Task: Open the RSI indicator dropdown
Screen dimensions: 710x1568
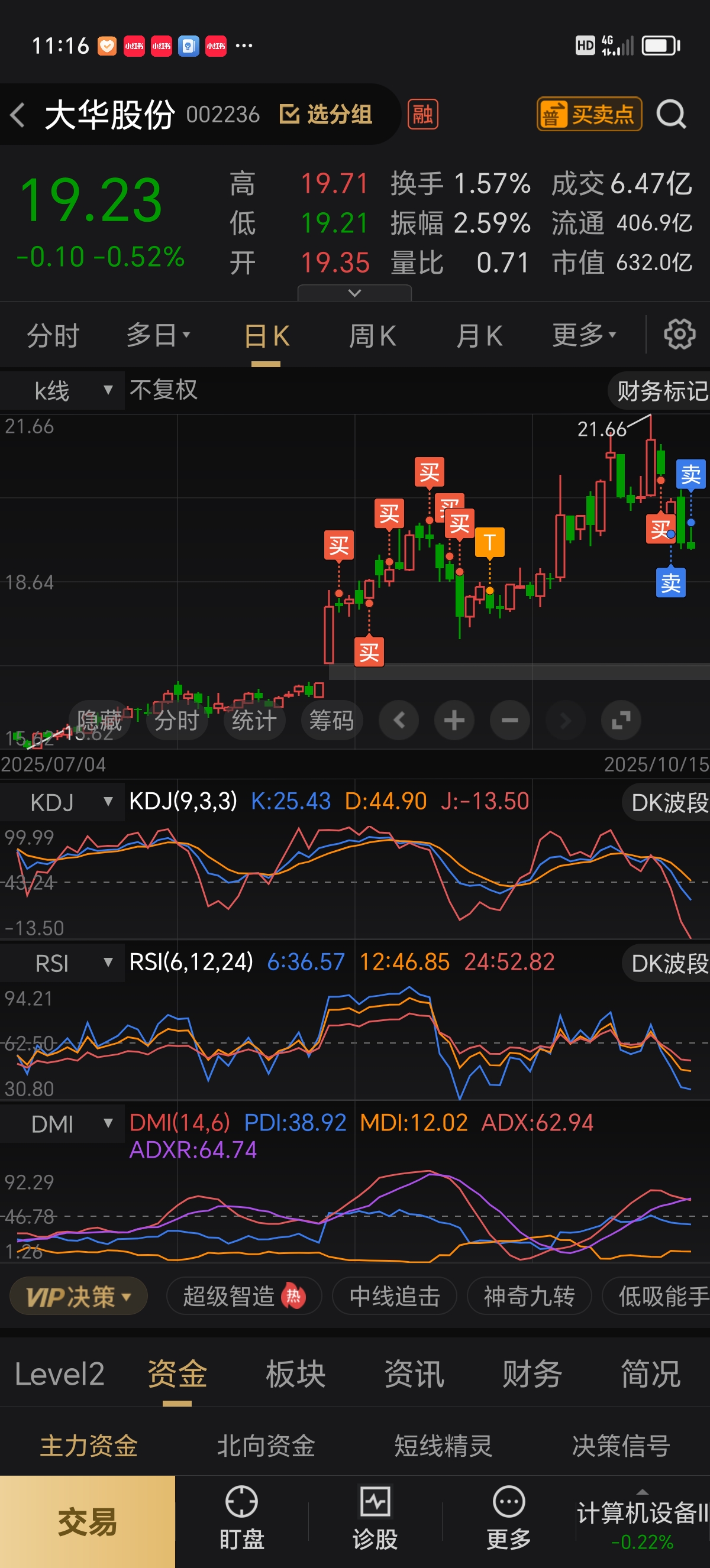Action: (x=62, y=963)
